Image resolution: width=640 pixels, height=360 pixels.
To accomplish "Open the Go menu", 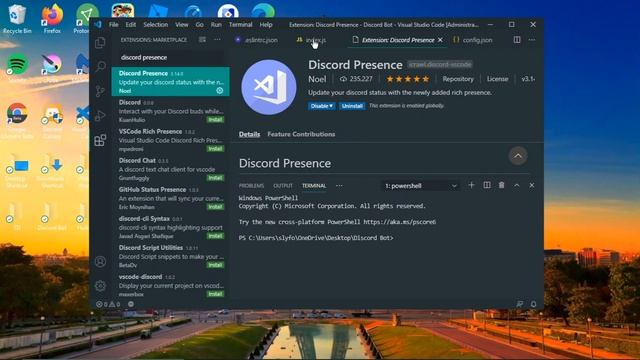I will (199, 24).
